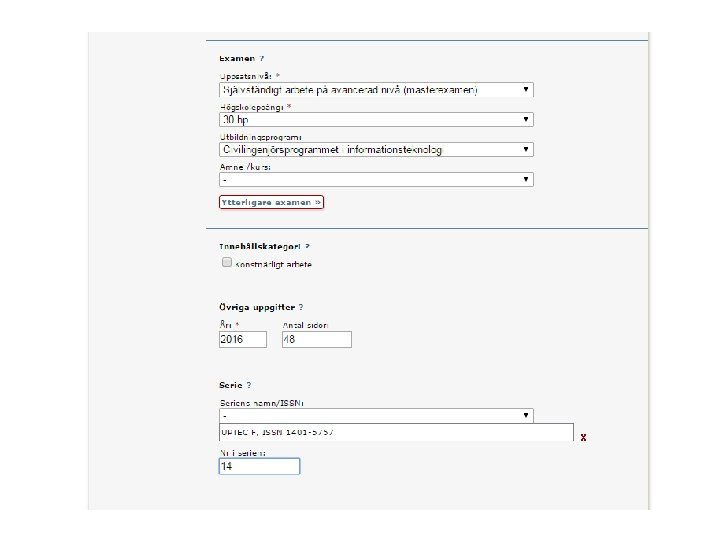
Task: Expand the Ämne/kurs dropdown
Action: (376, 180)
